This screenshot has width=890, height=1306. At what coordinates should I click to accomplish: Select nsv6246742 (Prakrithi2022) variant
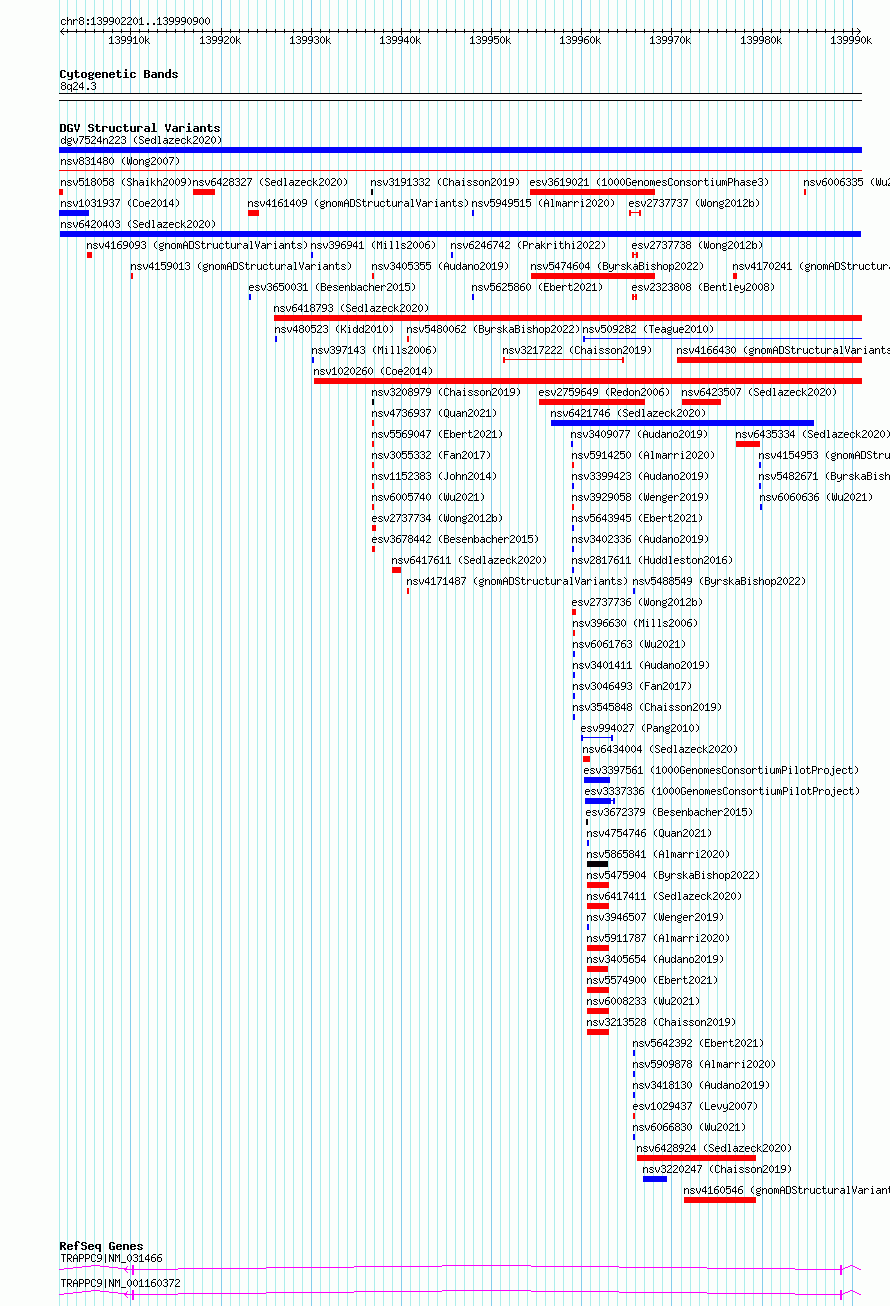point(528,245)
